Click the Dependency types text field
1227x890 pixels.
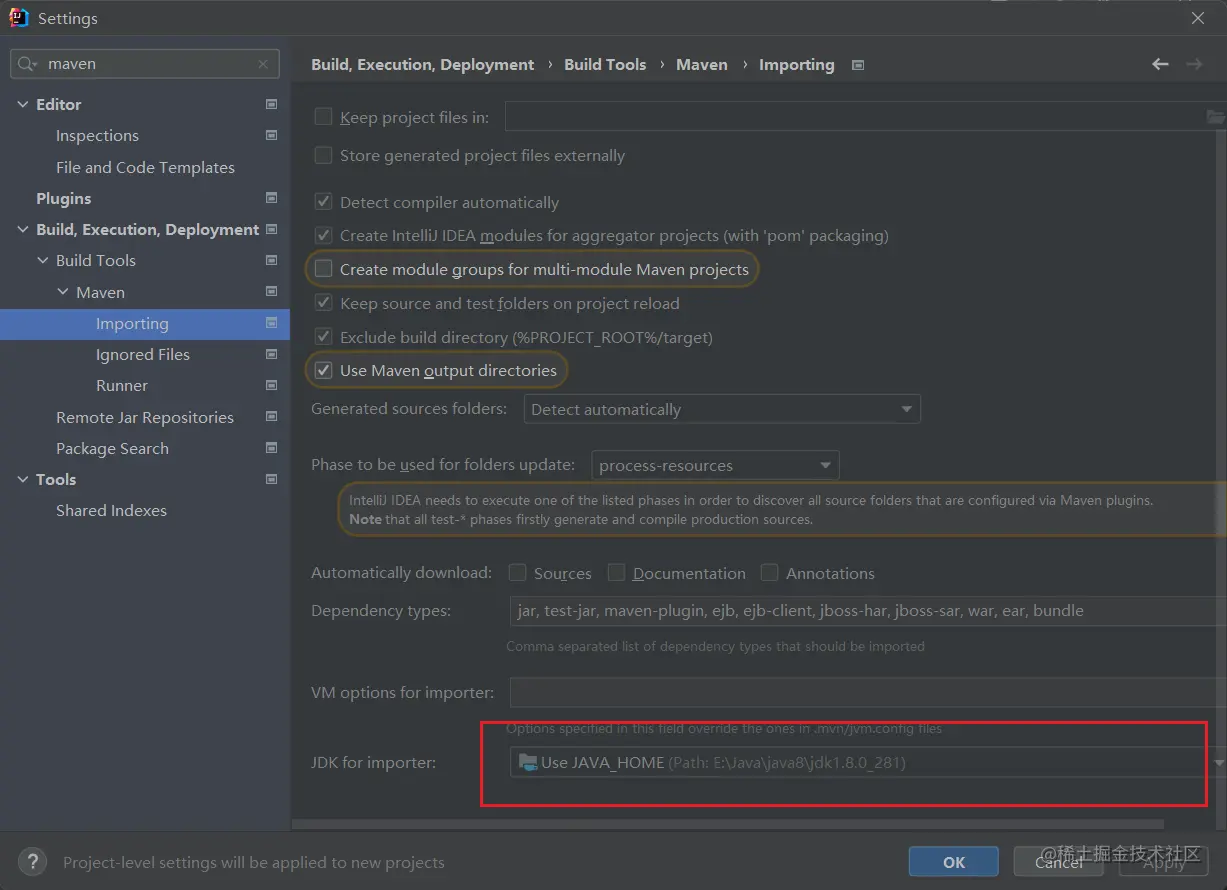[868, 610]
